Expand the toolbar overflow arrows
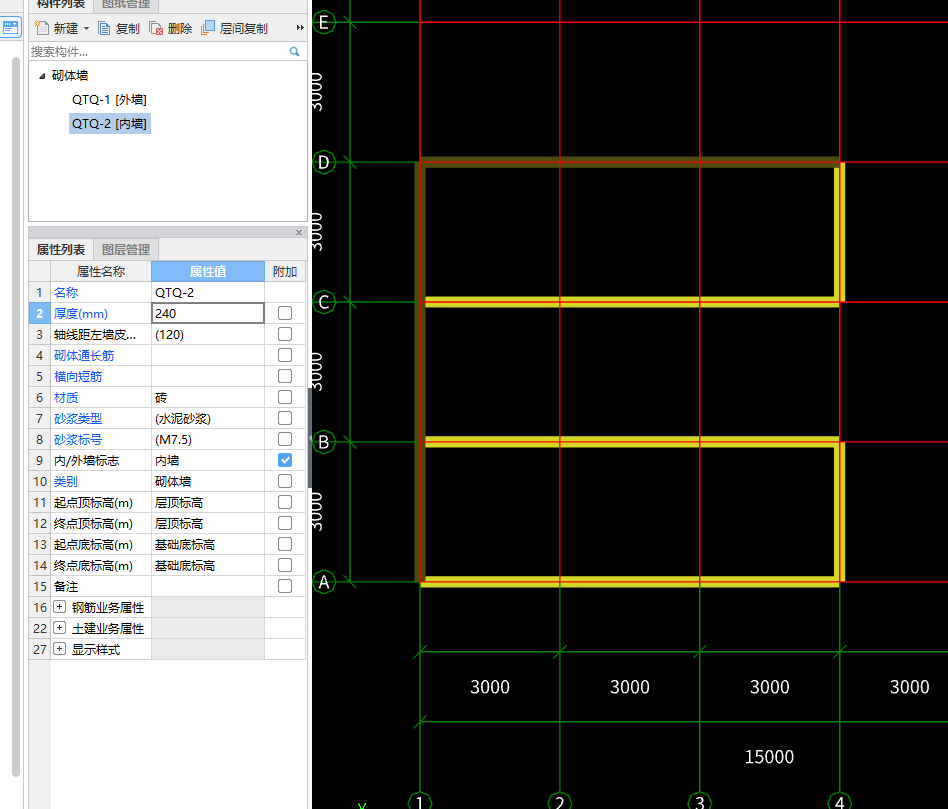The width and height of the screenshot is (948, 809). (x=300, y=28)
